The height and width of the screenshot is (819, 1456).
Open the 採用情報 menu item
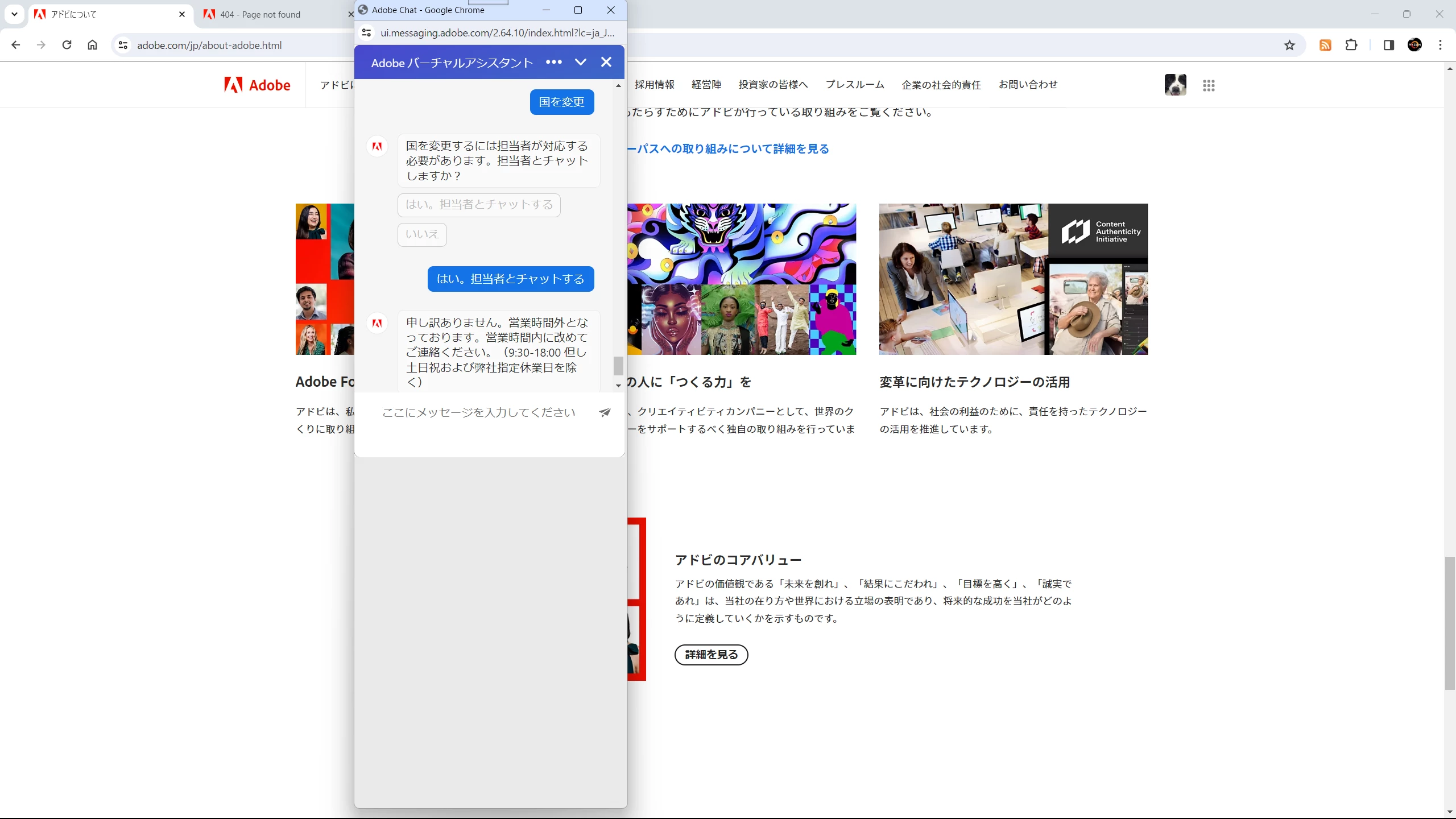655,85
